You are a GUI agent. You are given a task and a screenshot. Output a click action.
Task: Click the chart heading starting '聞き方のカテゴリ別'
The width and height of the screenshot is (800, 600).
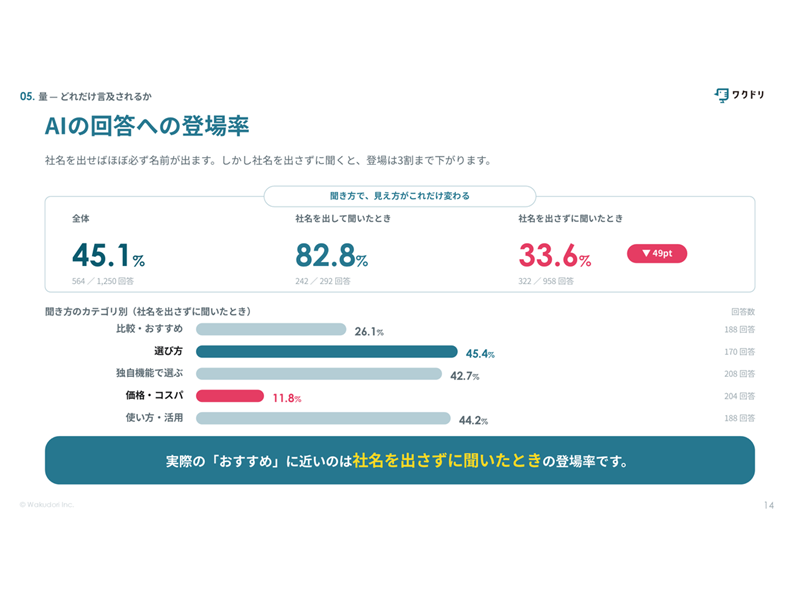(148, 311)
